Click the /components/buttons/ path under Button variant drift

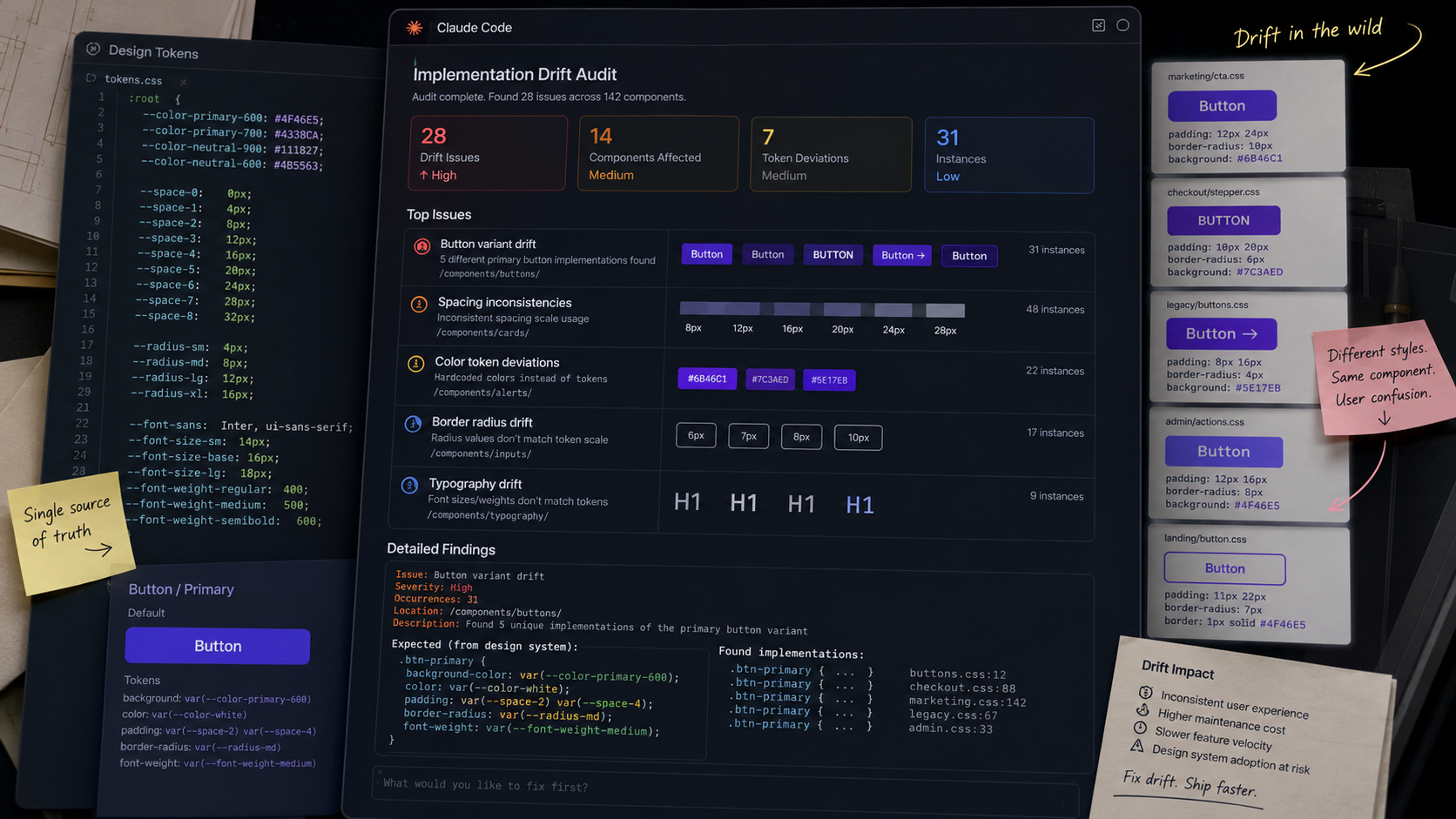point(489,273)
